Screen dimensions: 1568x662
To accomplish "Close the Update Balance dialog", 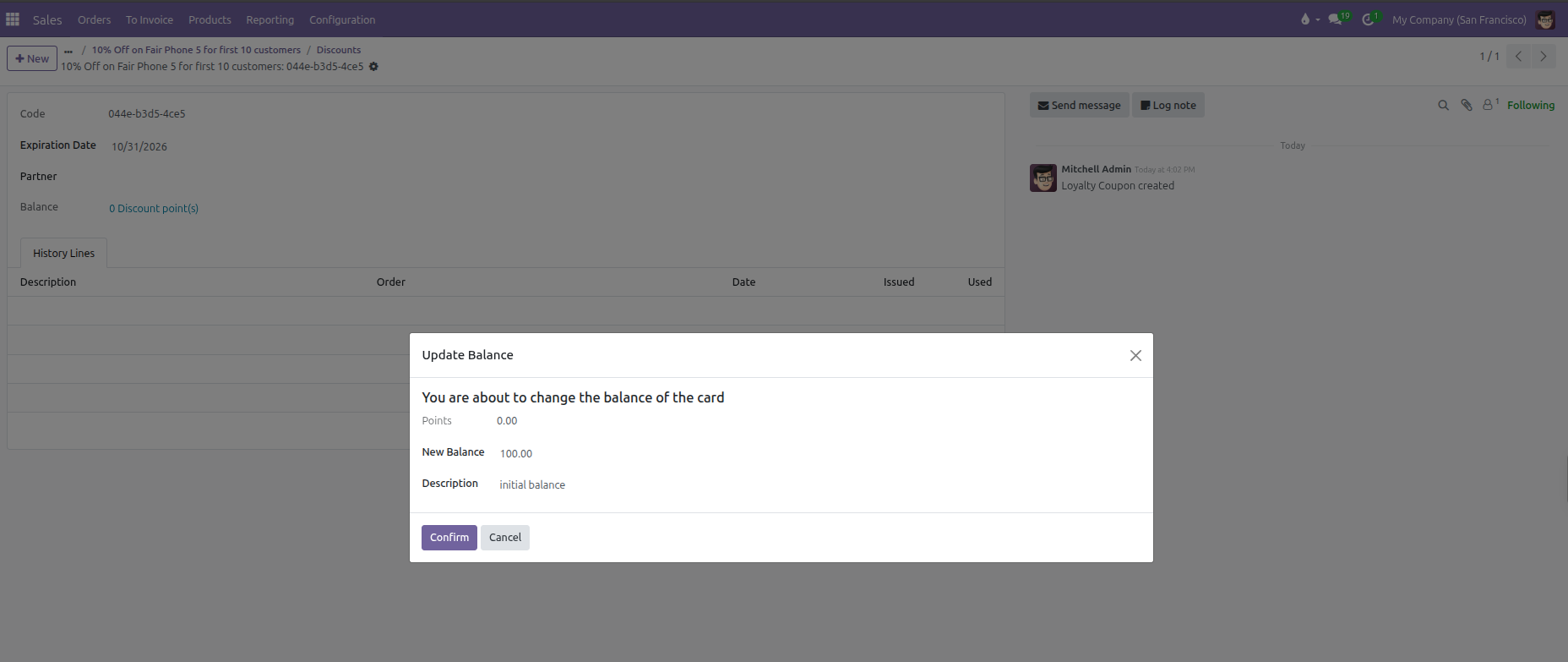I will click(x=1135, y=355).
